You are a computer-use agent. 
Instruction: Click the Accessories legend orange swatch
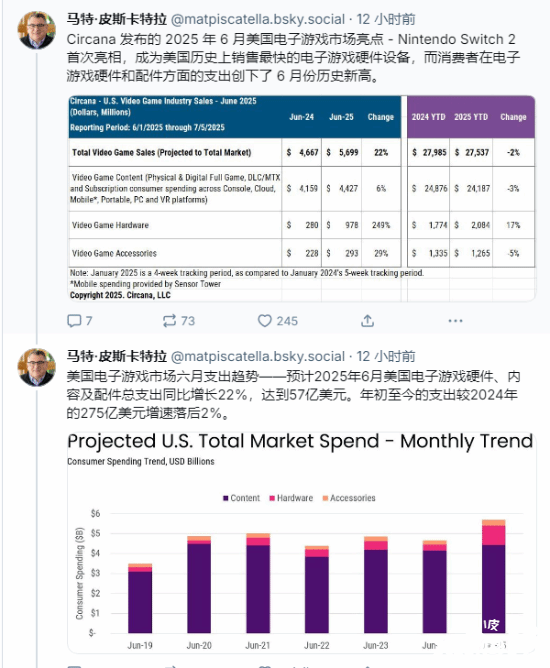325,498
